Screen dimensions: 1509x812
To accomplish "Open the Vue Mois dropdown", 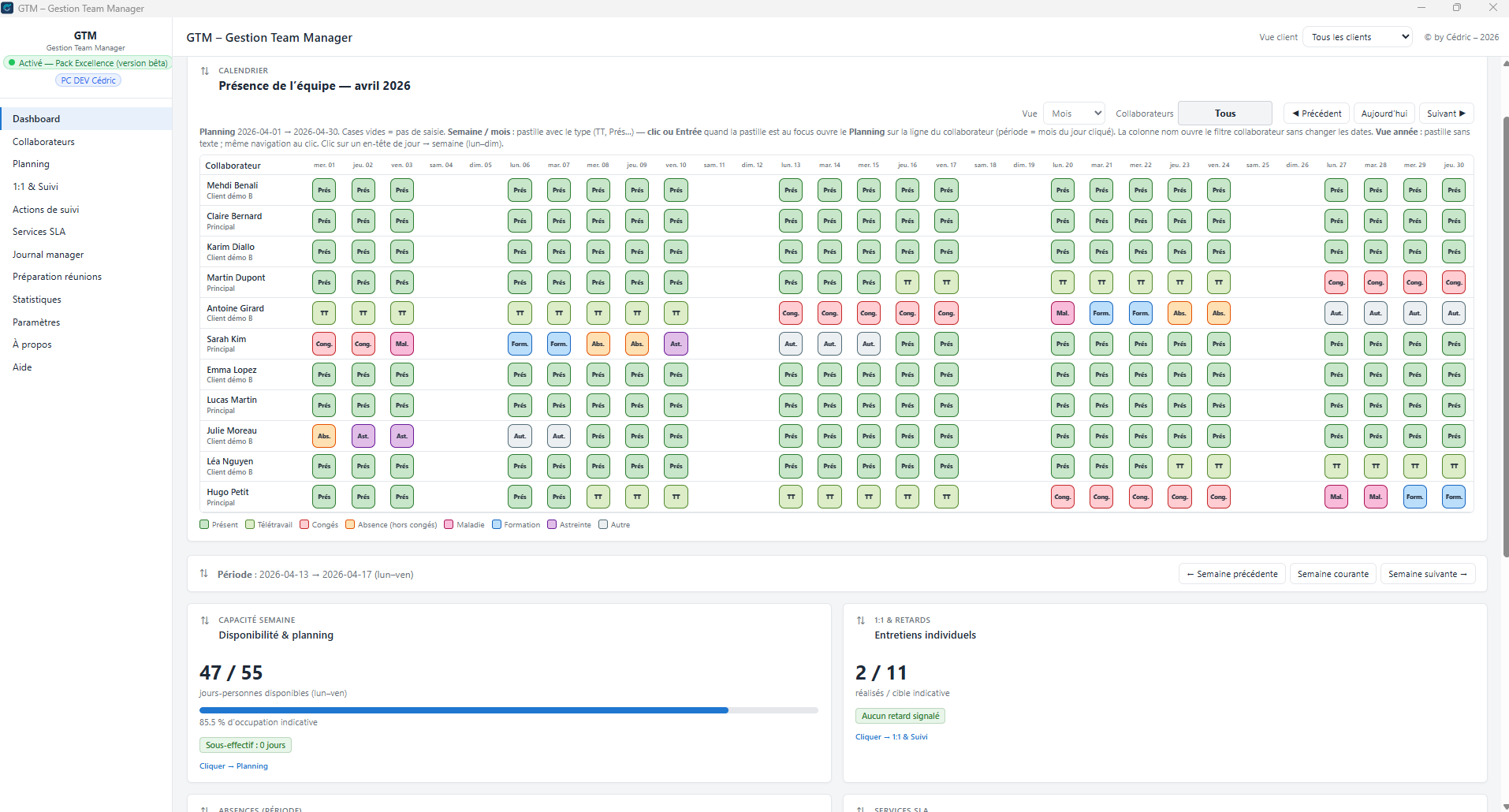I will point(1073,114).
